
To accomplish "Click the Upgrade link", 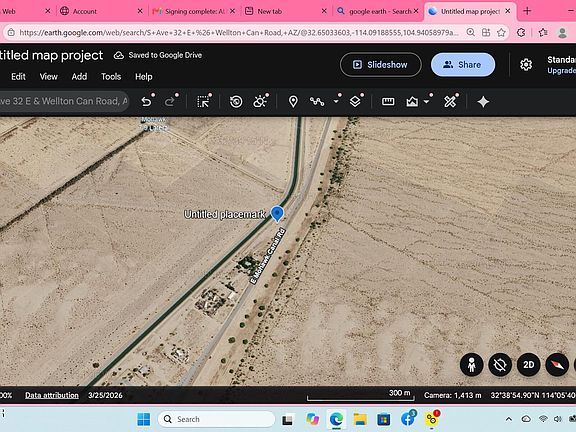I will pos(561,71).
